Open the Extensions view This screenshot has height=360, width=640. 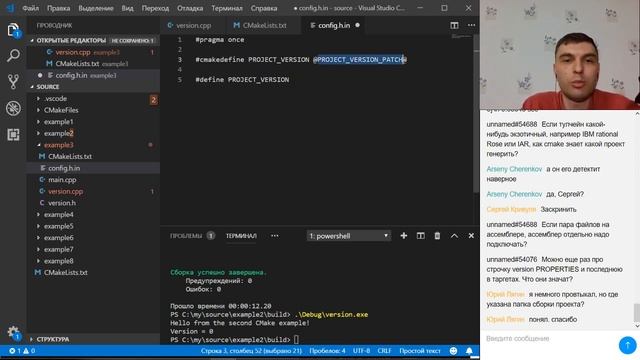[13, 135]
